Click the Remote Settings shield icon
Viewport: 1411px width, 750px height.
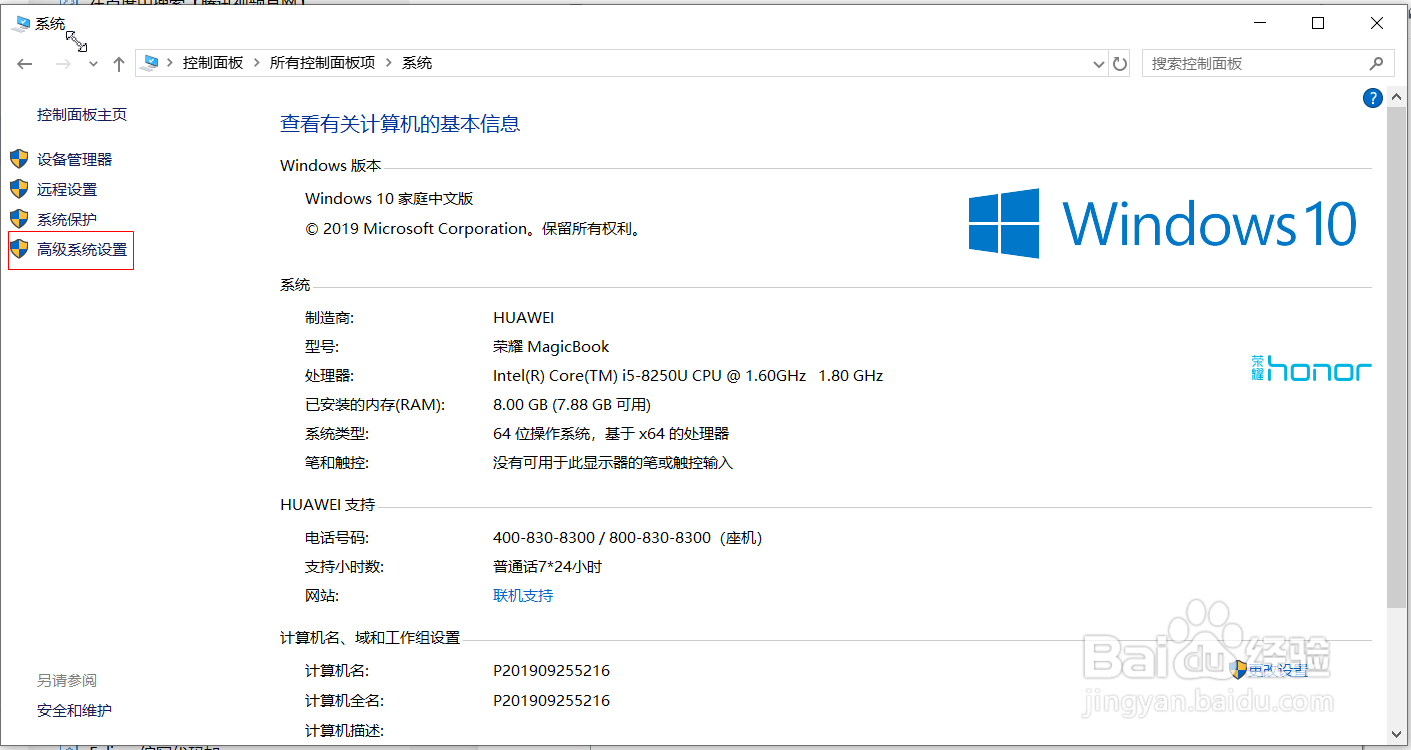(x=19, y=189)
